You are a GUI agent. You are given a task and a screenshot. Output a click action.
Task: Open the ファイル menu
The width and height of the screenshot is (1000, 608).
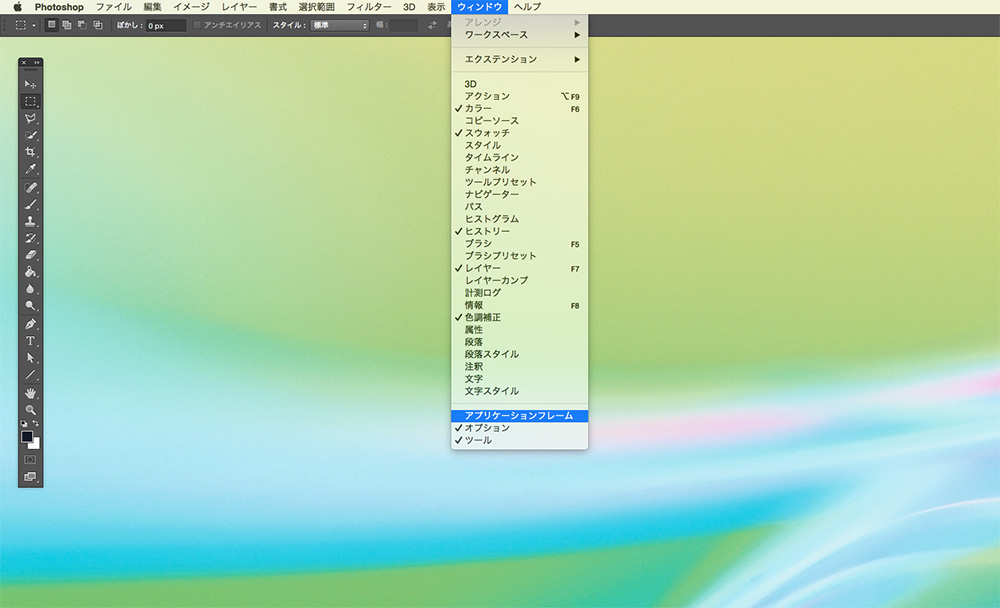coord(114,7)
